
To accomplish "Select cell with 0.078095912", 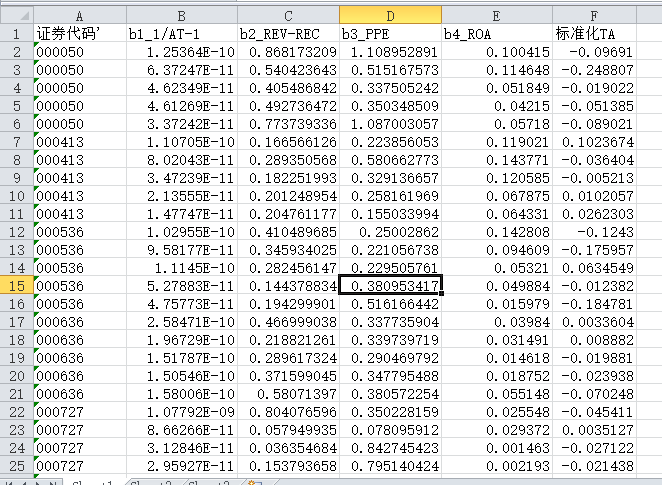I will (391, 430).
